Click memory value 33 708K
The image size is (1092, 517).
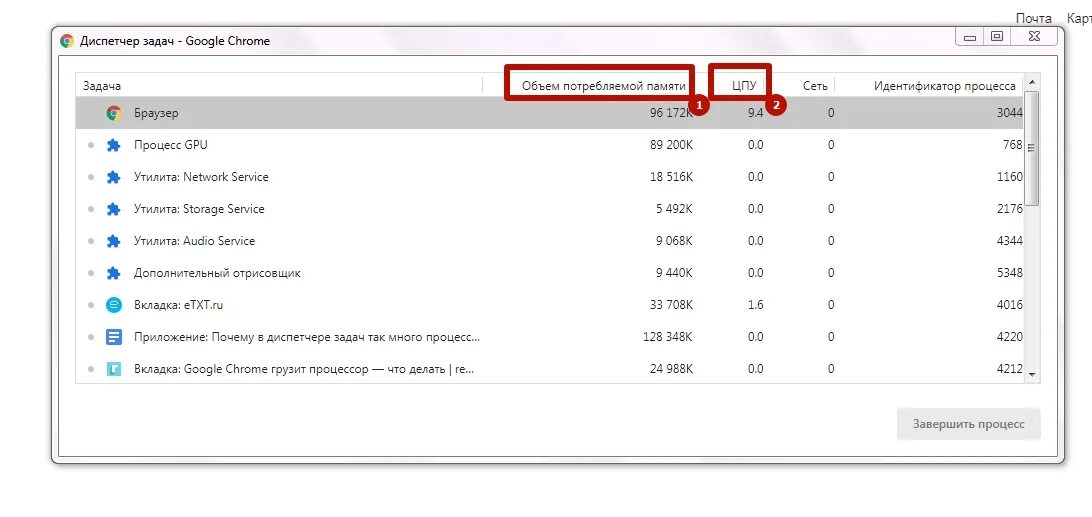point(671,305)
